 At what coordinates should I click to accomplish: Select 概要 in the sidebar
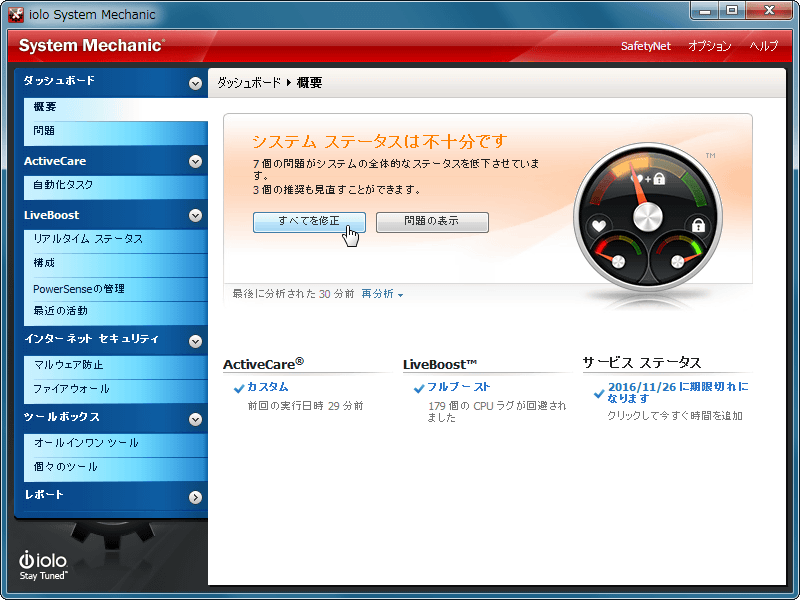116,107
